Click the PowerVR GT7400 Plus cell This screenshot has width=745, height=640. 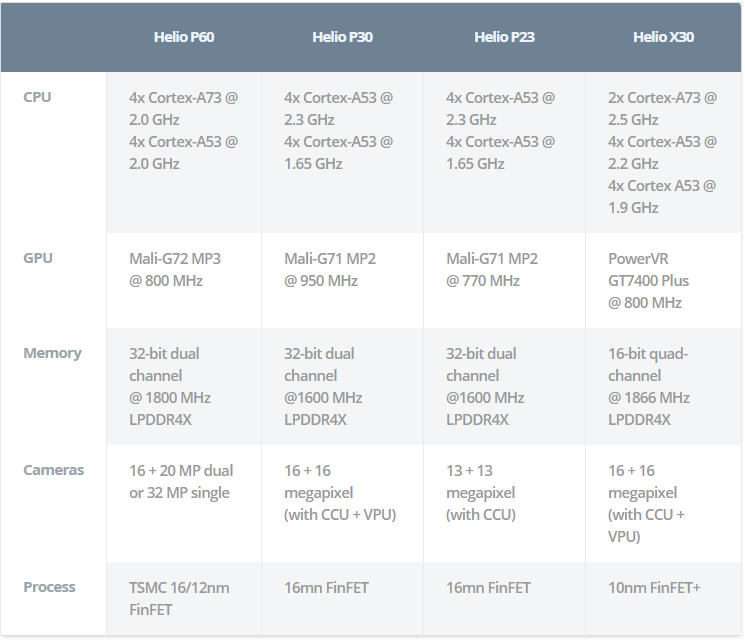[663, 280]
